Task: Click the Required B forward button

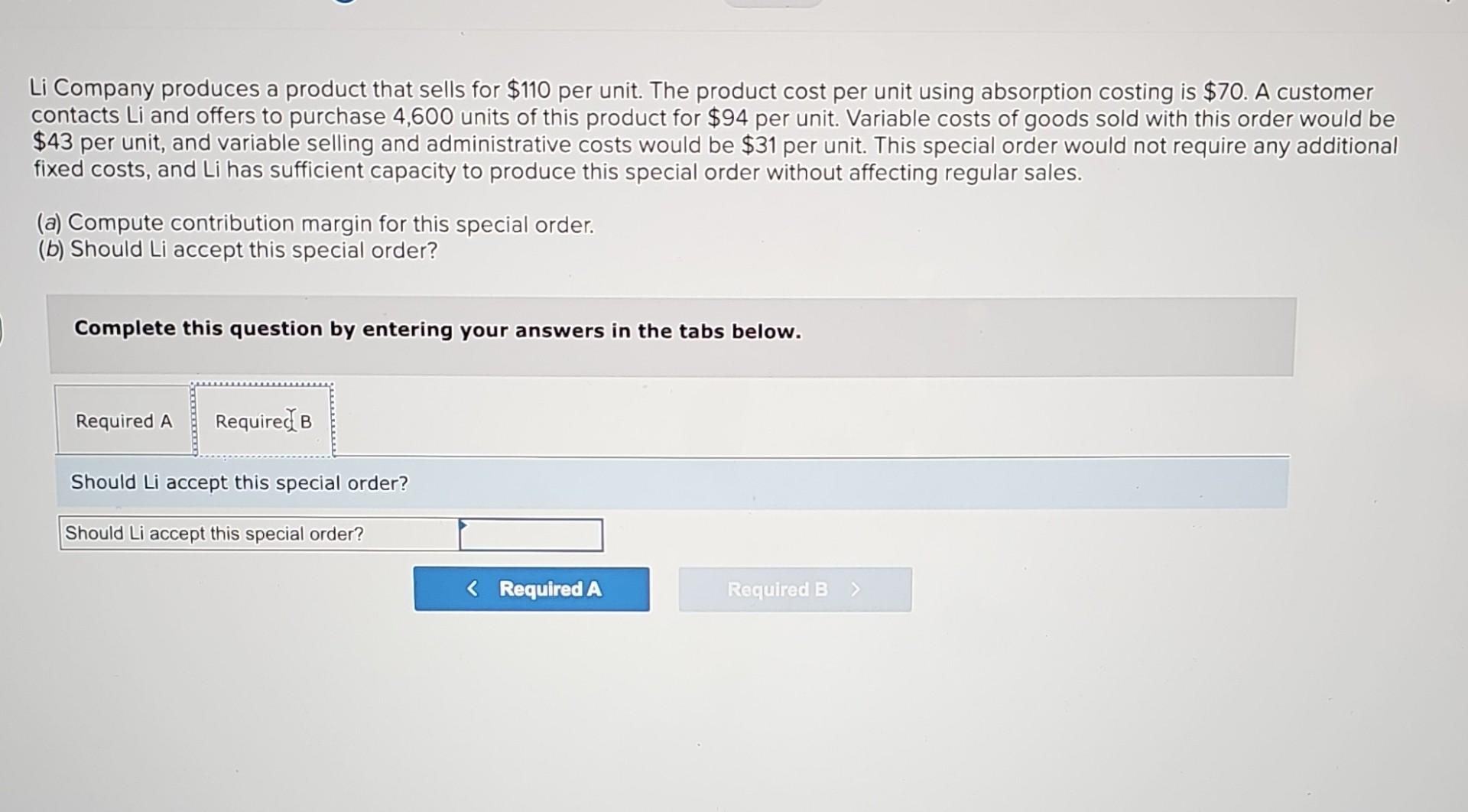Action: click(x=794, y=589)
